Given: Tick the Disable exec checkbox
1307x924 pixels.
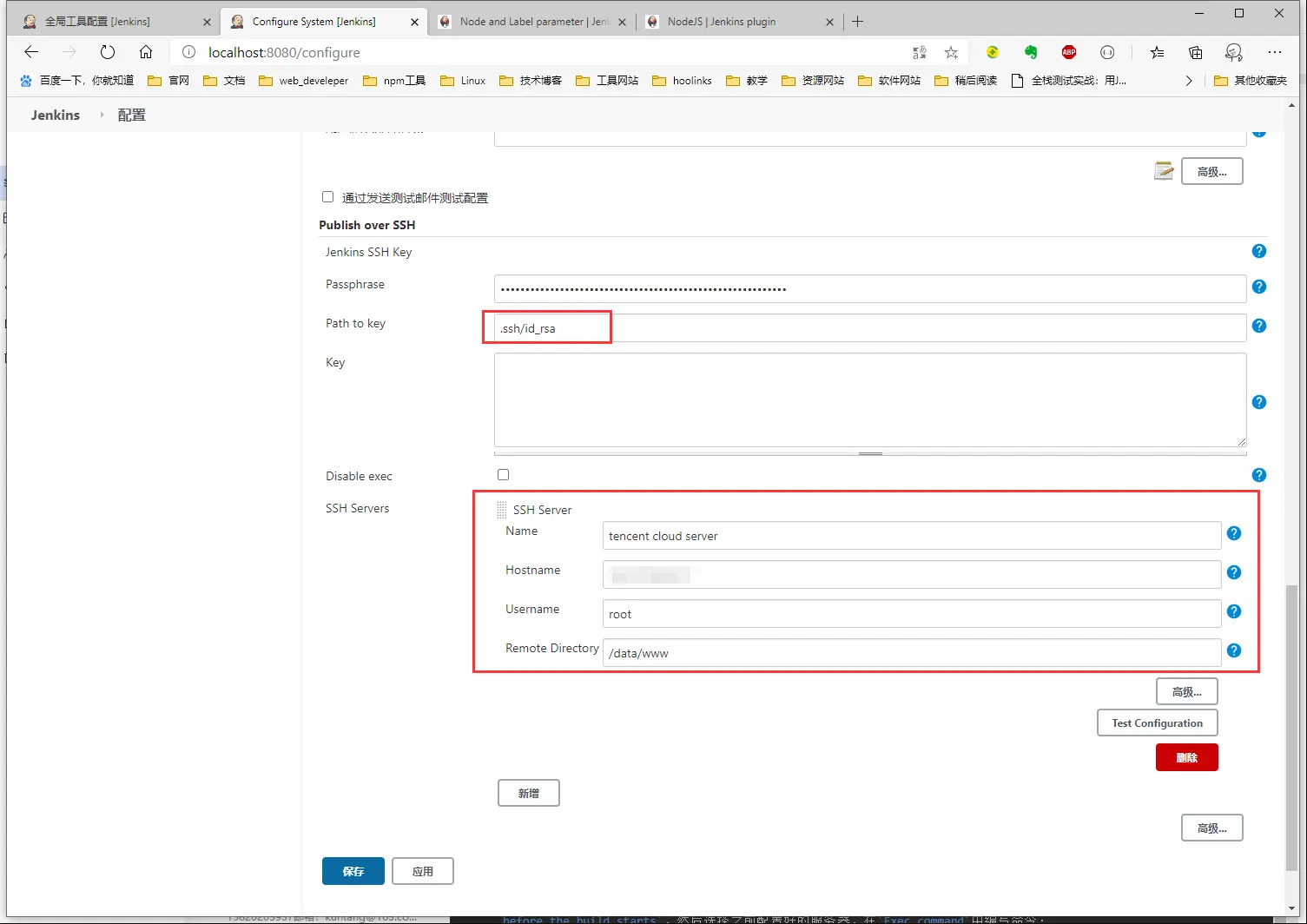Looking at the screenshot, I should pyautogui.click(x=503, y=474).
